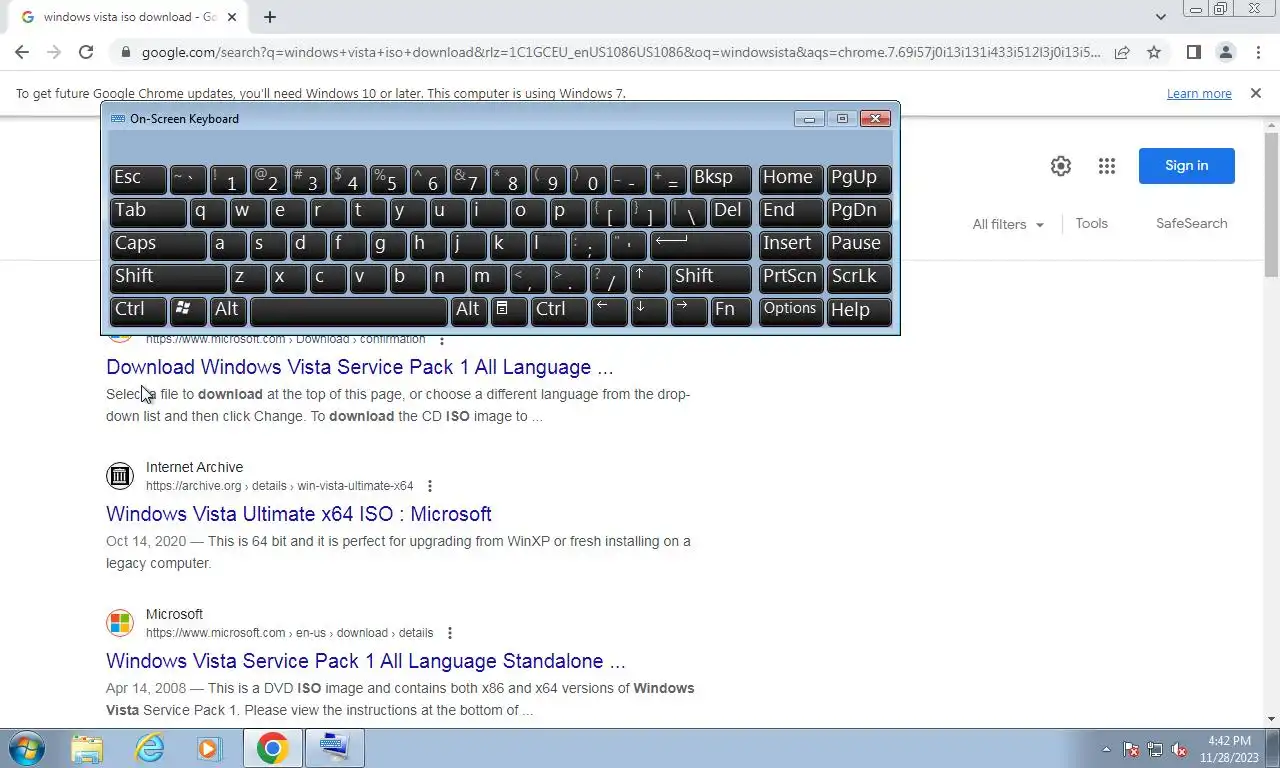Image resolution: width=1280 pixels, height=768 pixels.
Task: Toggle the left Shift key on keyboard
Action: [x=168, y=278]
